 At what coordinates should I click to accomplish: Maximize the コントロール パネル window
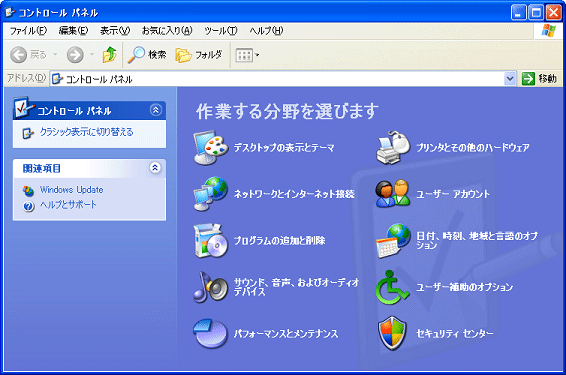click(536, 13)
